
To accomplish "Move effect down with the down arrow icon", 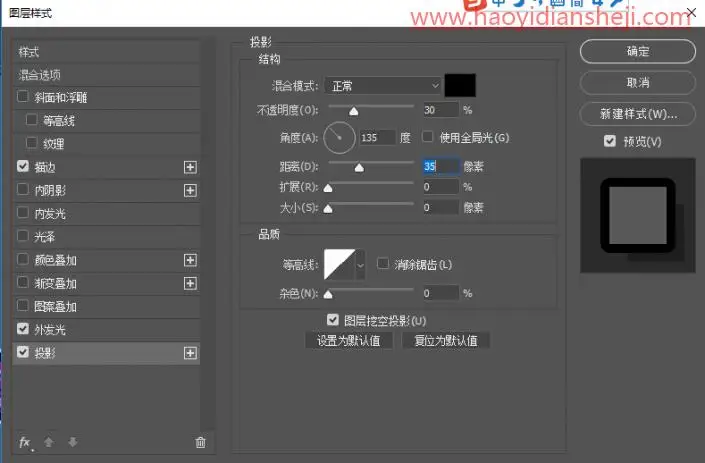I will point(72,442).
